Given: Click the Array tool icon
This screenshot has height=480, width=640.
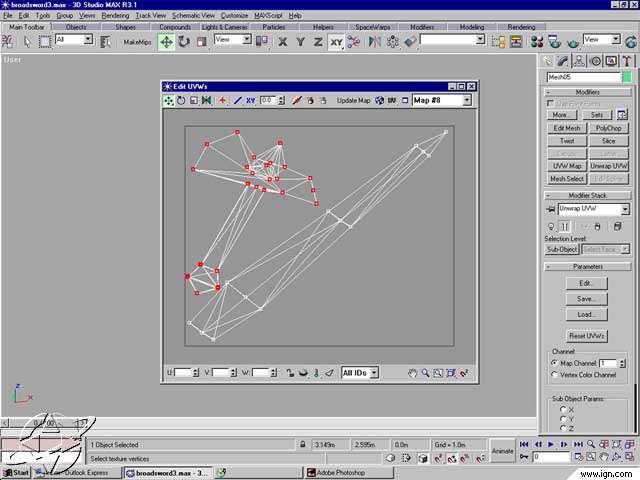Looking at the screenshot, I should pos(393,42).
